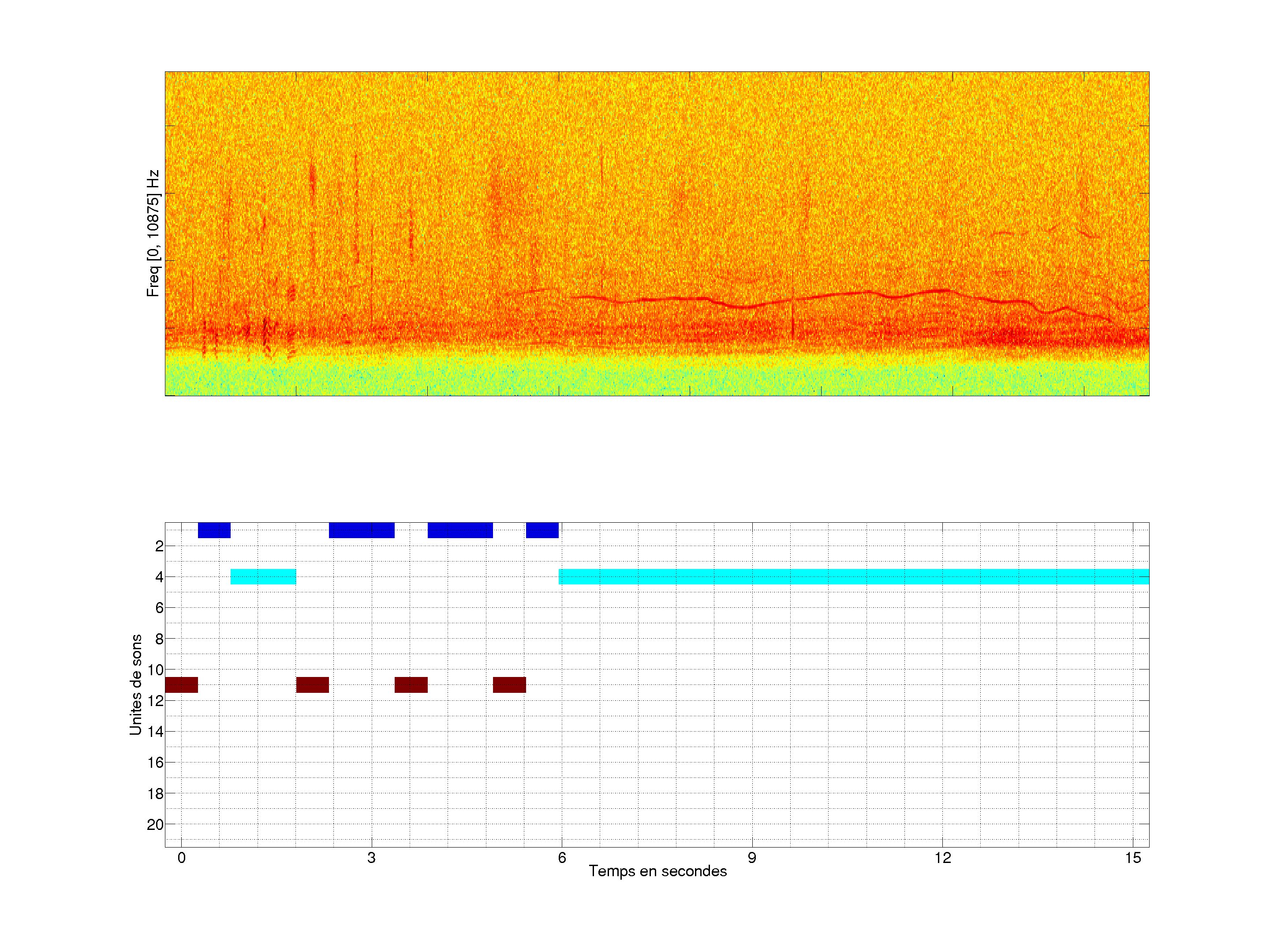
Task: Click the second dark red bar near 2 seconds
Action: pos(312,684)
